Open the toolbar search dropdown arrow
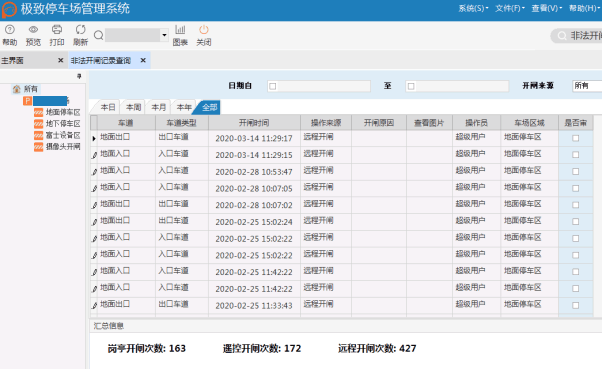 pyautogui.click(x=164, y=35)
